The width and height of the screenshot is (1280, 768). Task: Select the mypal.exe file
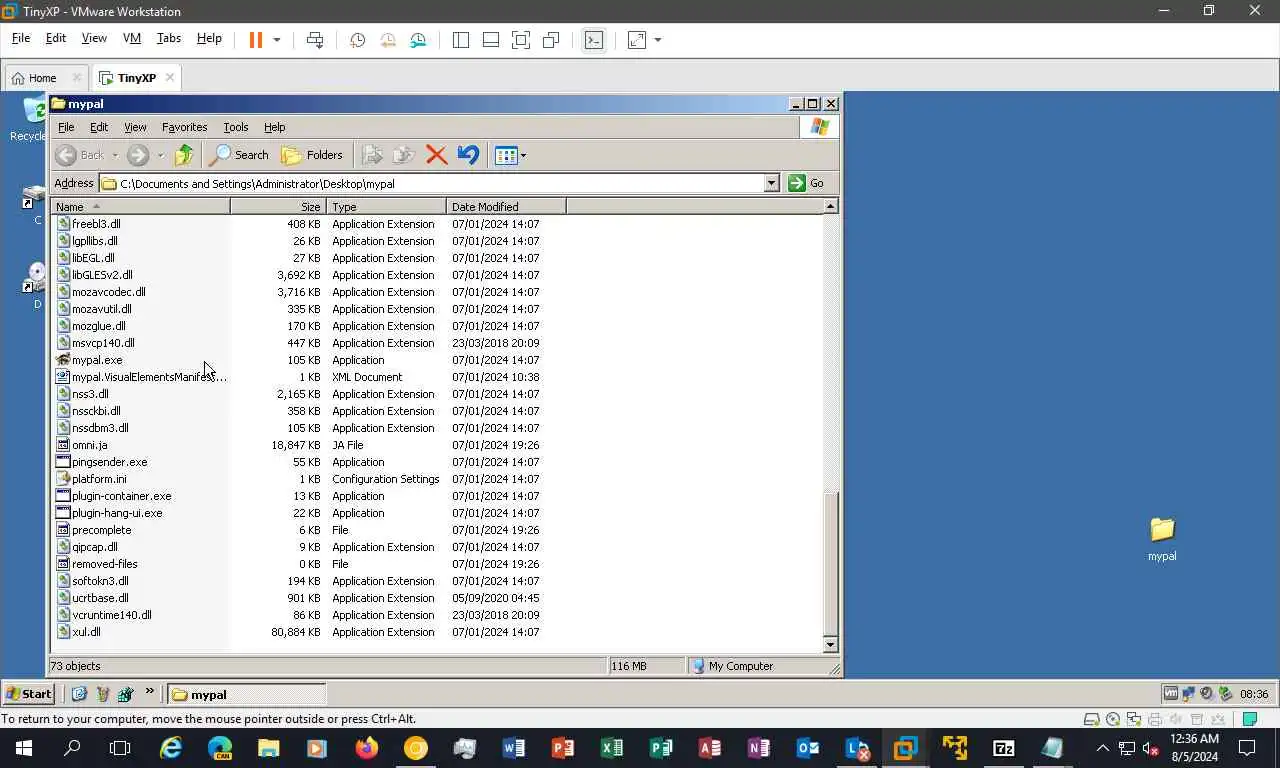click(97, 360)
